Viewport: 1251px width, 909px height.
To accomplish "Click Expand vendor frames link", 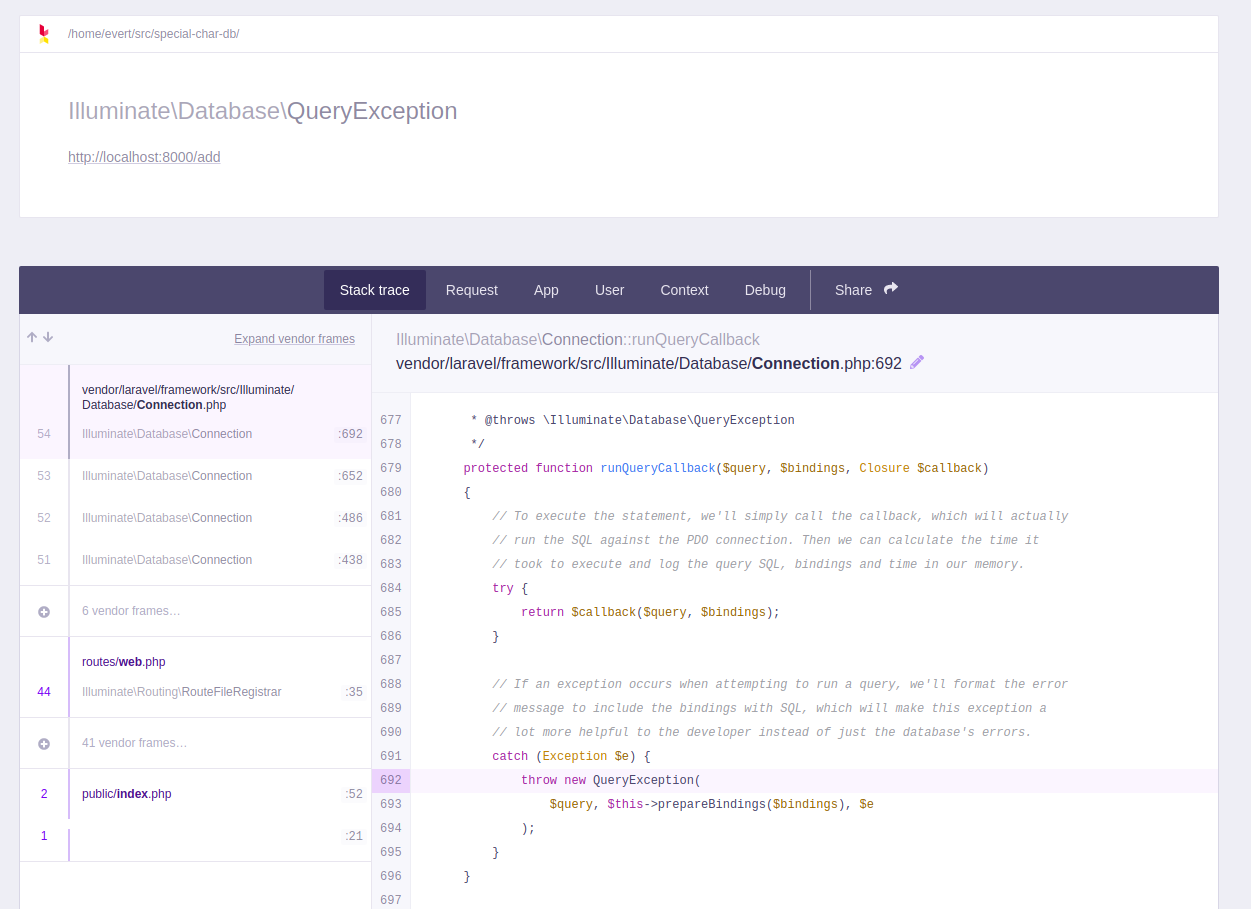I will [294, 339].
